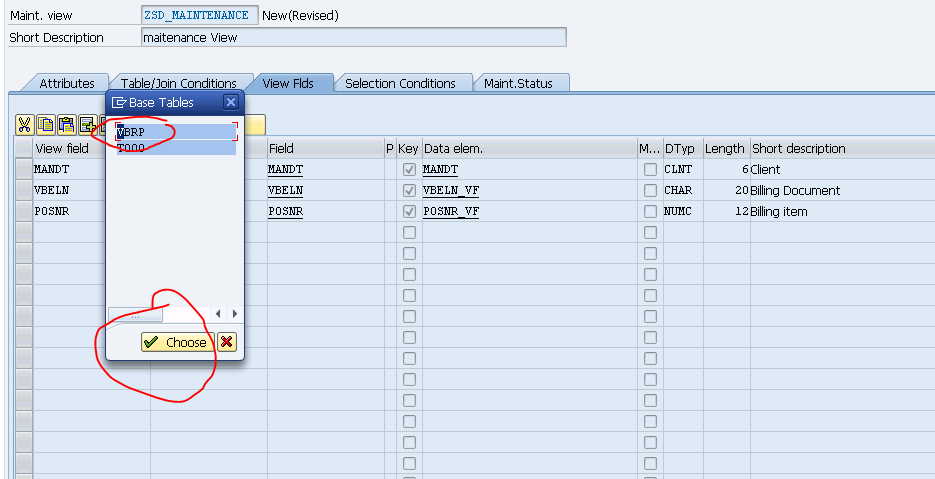Click the Data elem. column header
This screenshot has width=935, height=479.
(x=530, y=148)
